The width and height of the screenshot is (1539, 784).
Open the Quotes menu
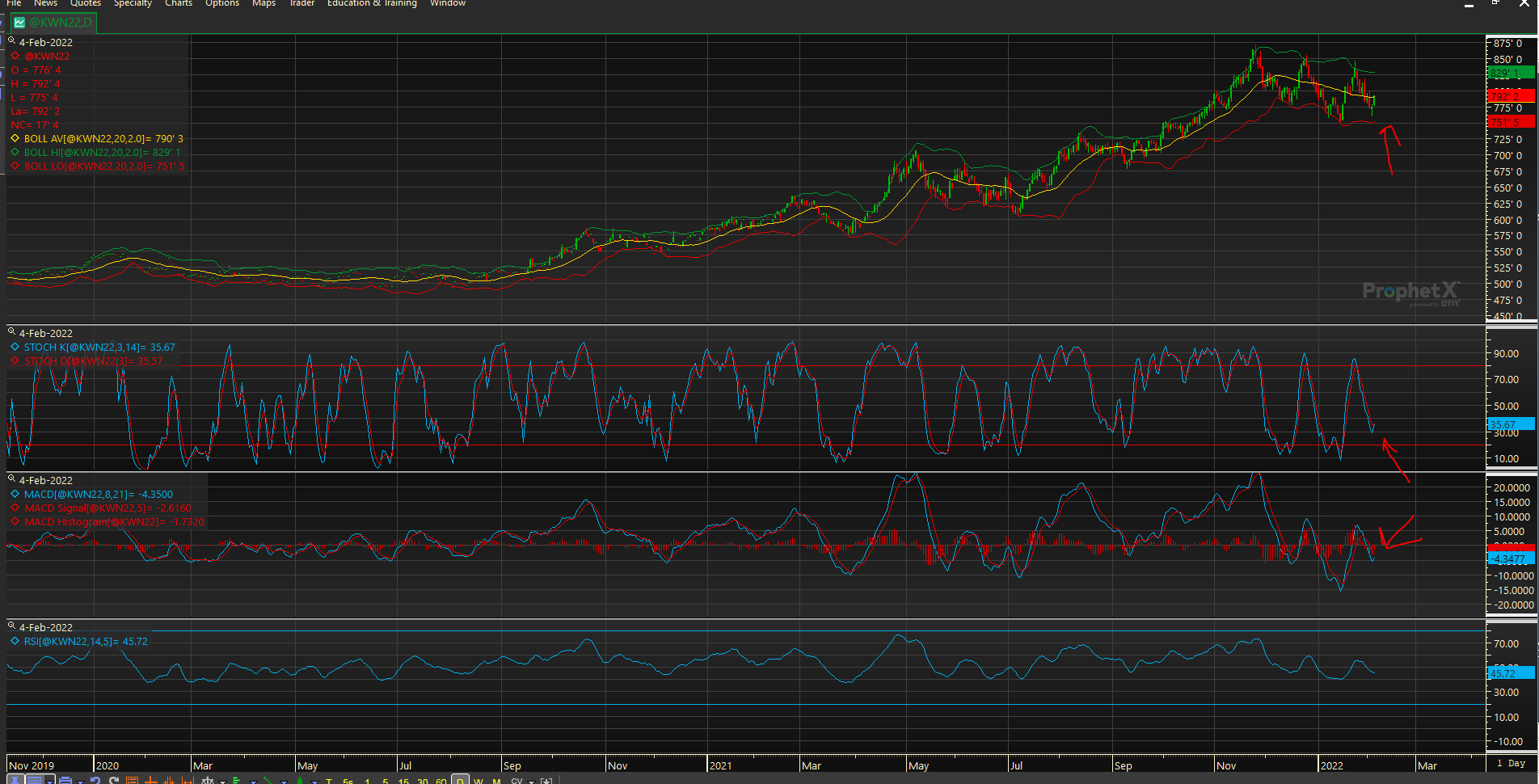pyautogui.click(x=86, y=3)
